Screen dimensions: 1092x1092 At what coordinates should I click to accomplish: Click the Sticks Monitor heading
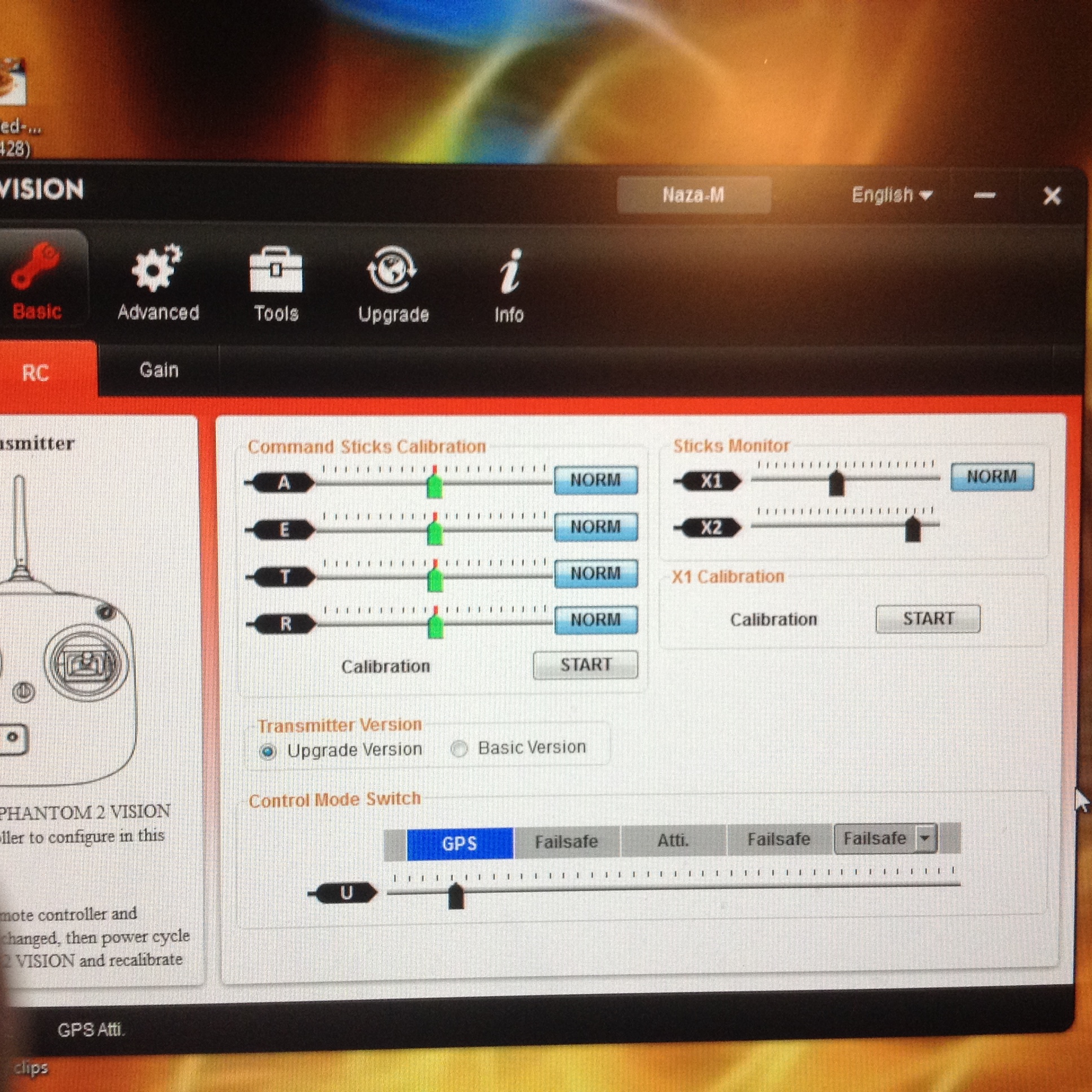(x=731, y=446)
